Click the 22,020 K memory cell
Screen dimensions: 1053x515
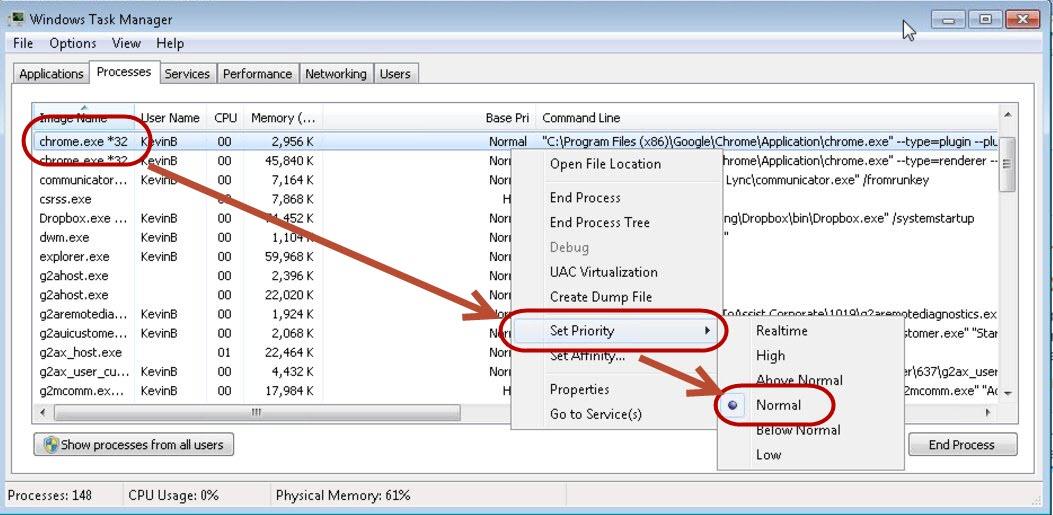[287, 295]
